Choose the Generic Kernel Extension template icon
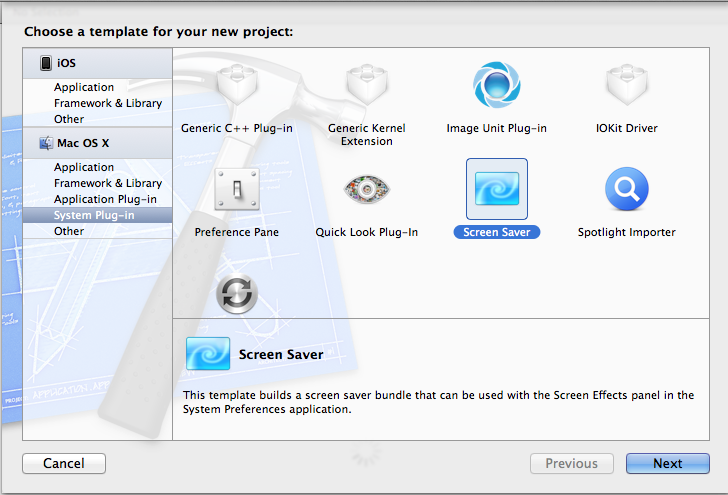The width and height of the screenshot is (728, 495). pyautogui.click(x=367, y=85)
